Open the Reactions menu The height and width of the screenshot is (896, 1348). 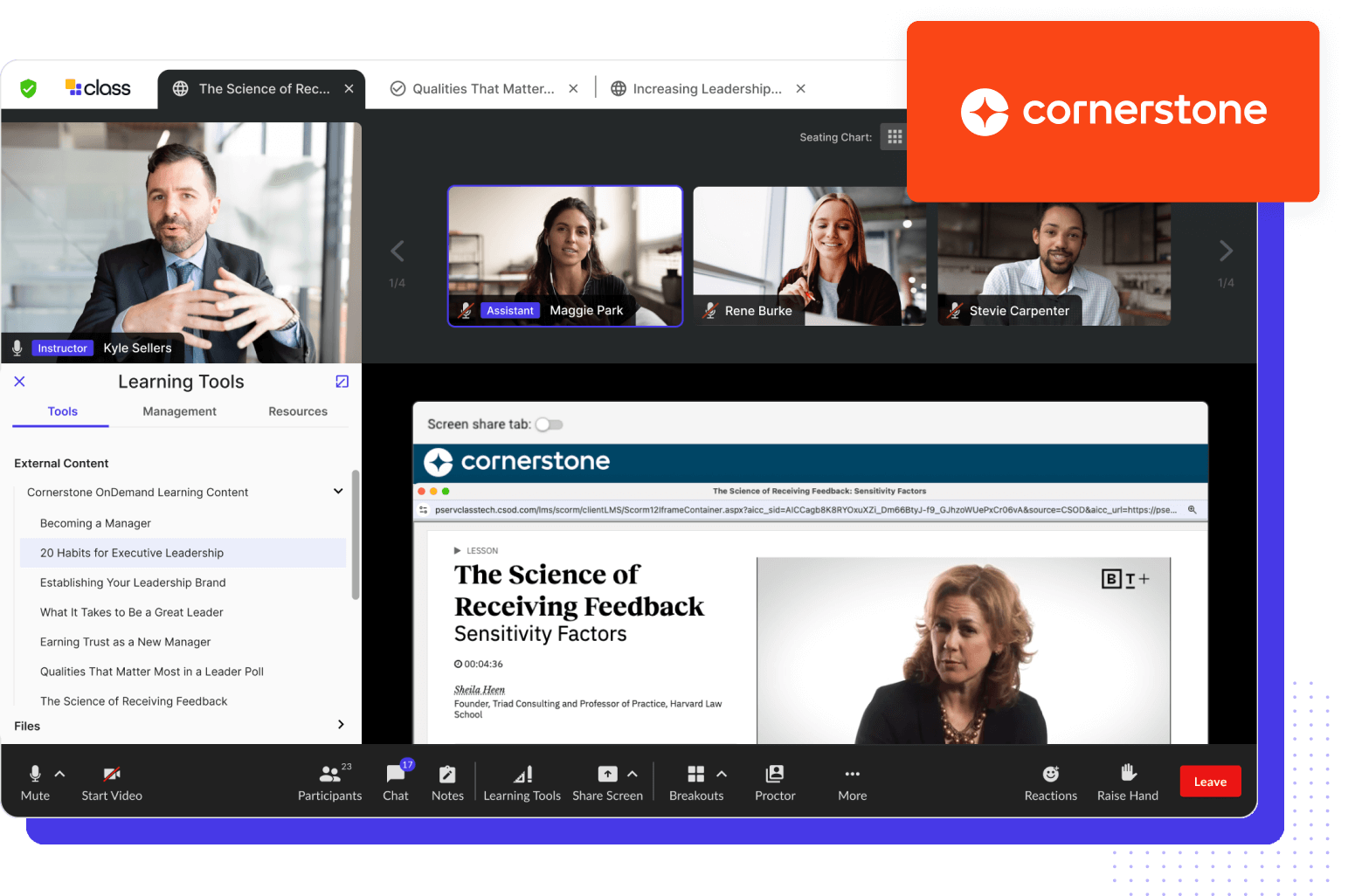point(1050,782)
